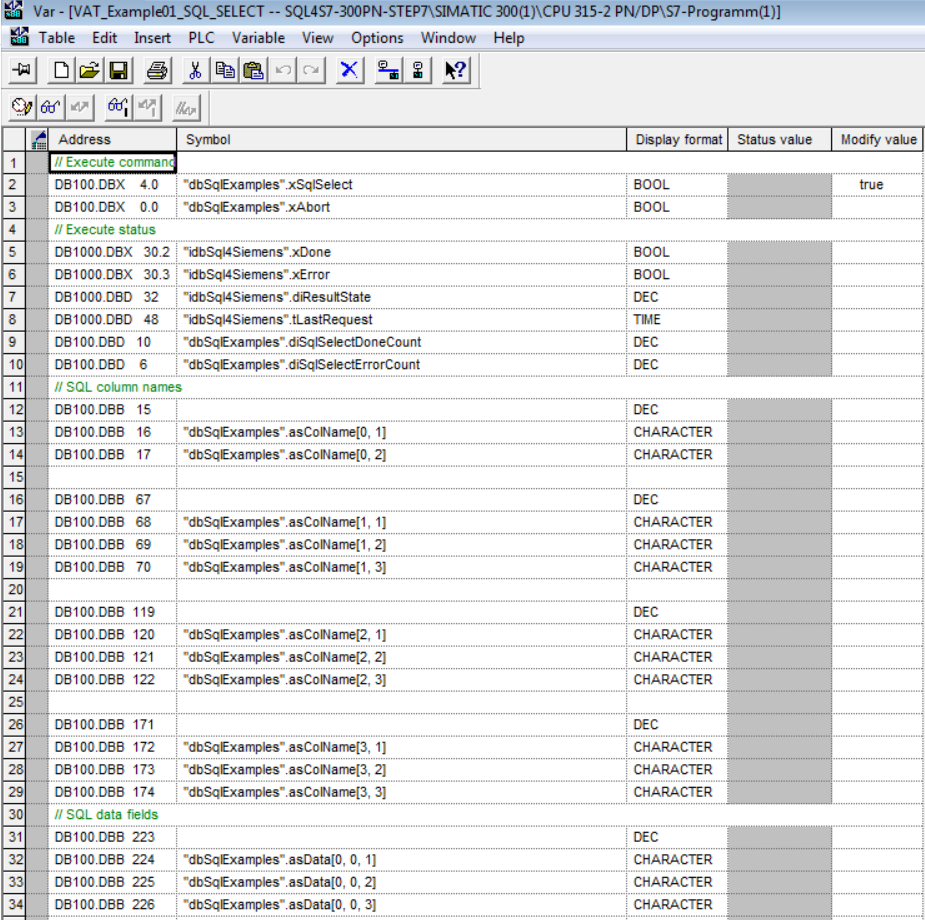Click the 'true' modify value cell
This screenshot has height=920, width=925.
pos(877,185)
